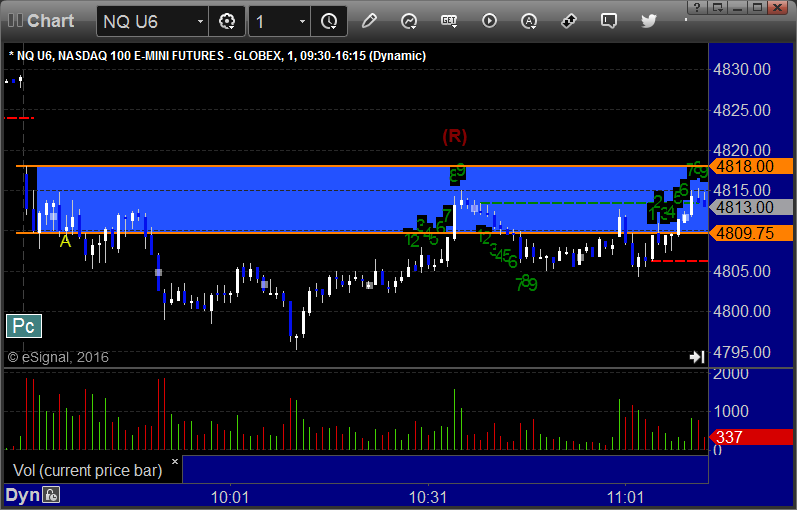The image size is (797, 510).
Task: Close the Vol (current price bar) panel
Action: (x=175, y=462)
